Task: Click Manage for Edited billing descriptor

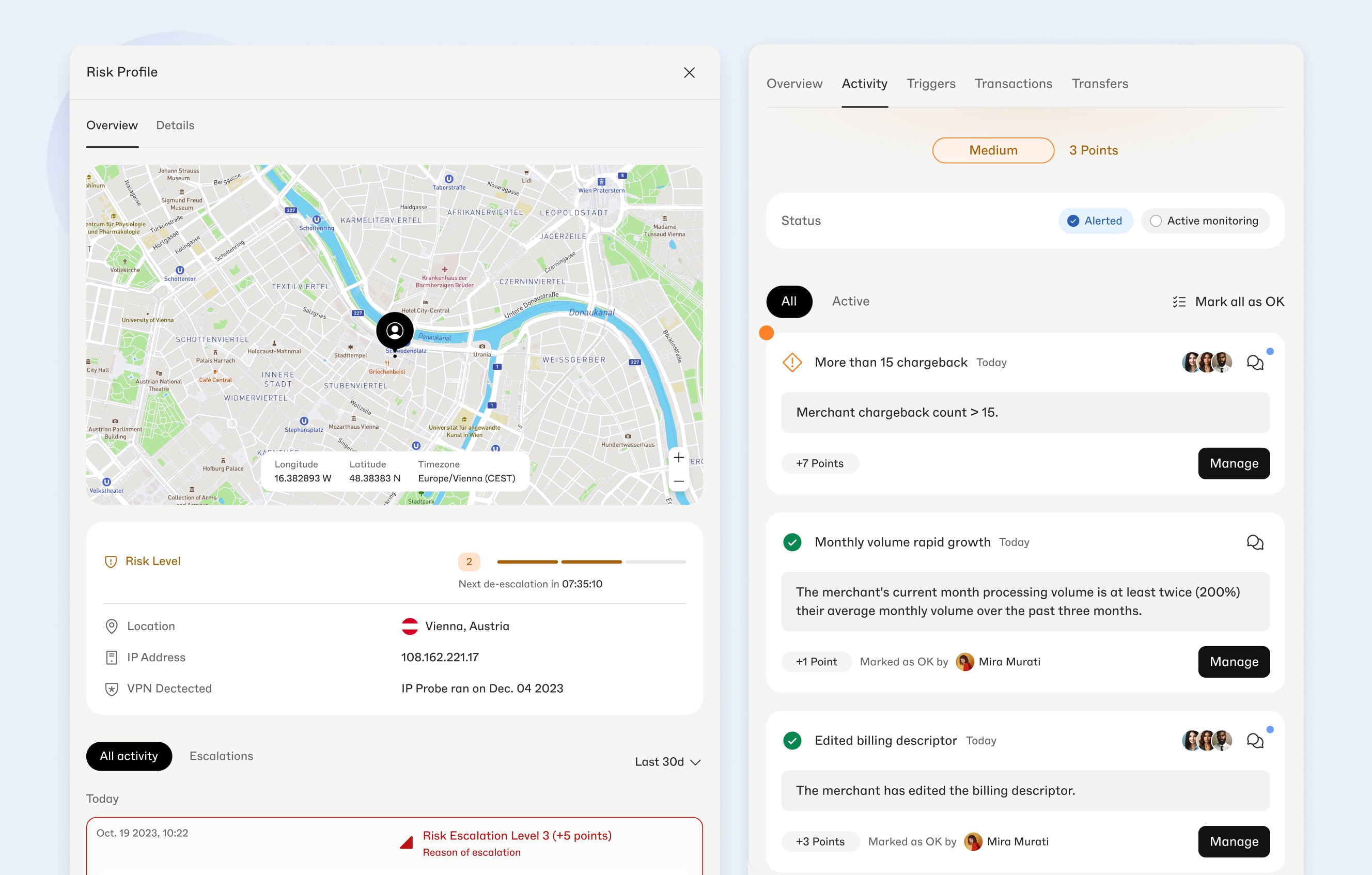Action: pyautogui.click(x=1234, y=842)
